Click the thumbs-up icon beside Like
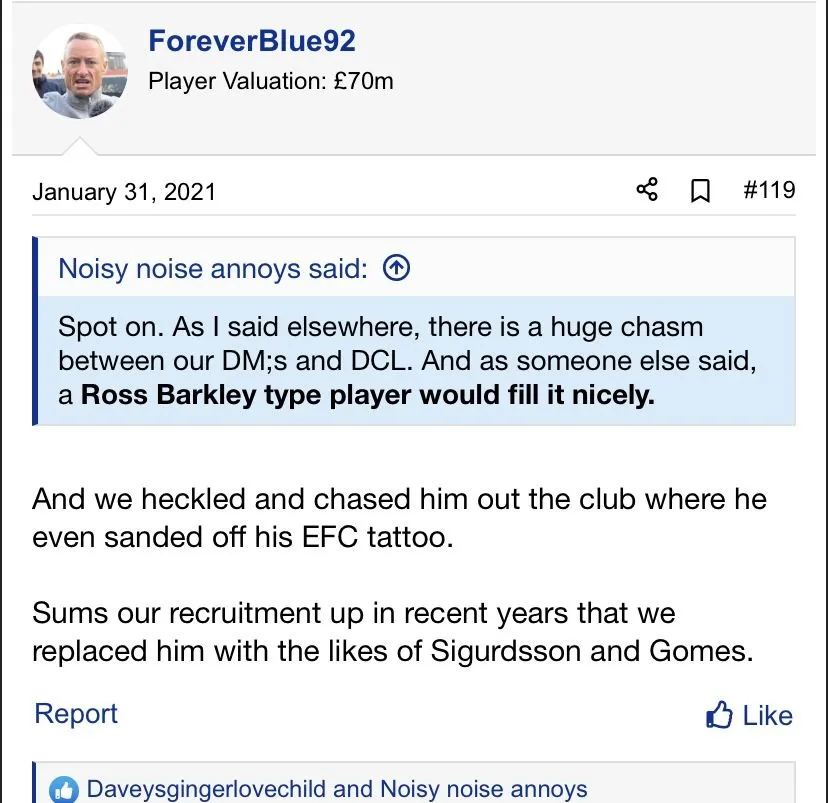 pyautogui.click(x=719, y=715)
